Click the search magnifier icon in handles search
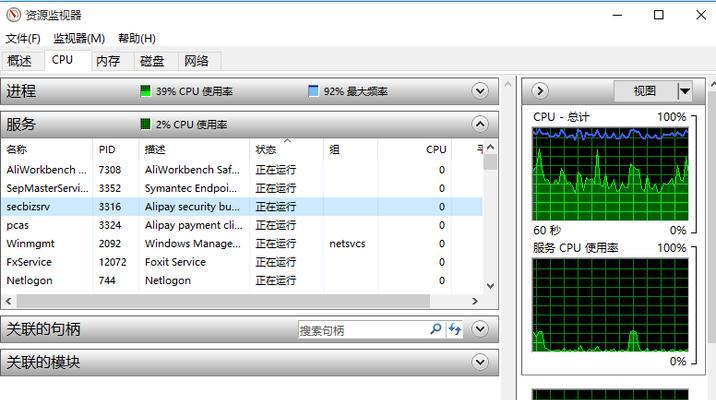 [436, 329]
